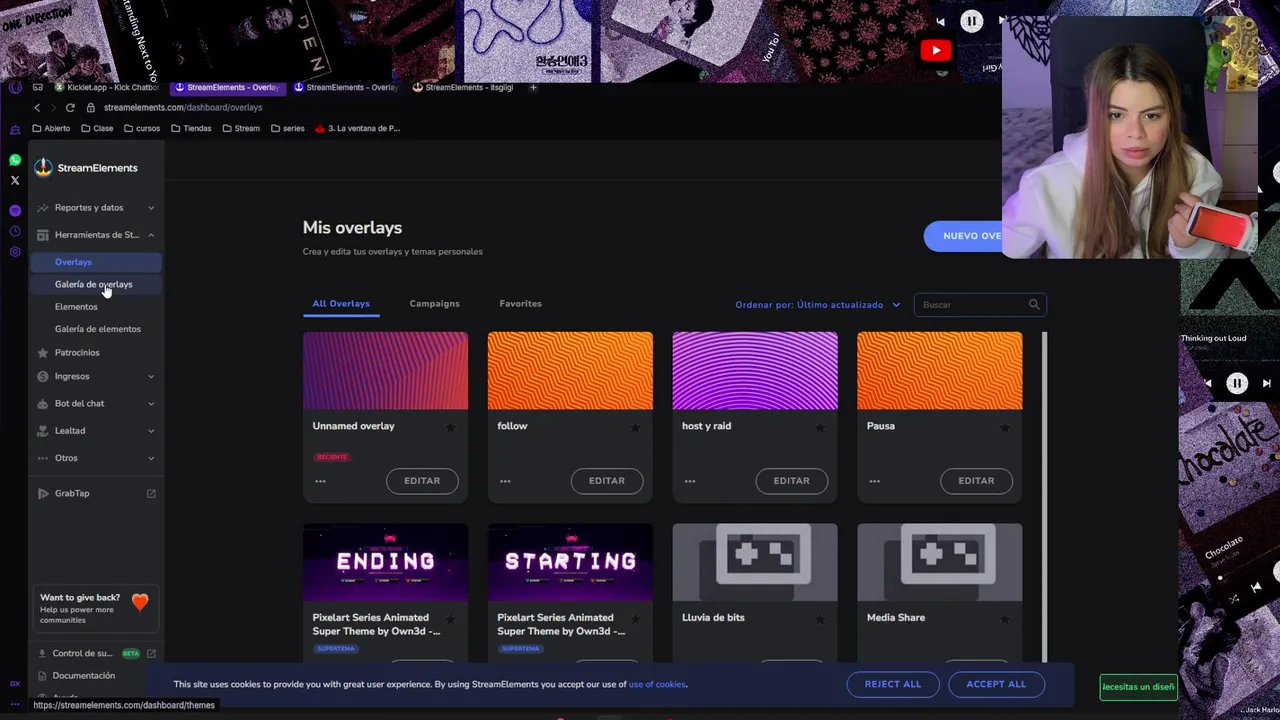Open the use of cookies link
The width and height of the screenshot is (1280, 720).
tap(657, 685)
